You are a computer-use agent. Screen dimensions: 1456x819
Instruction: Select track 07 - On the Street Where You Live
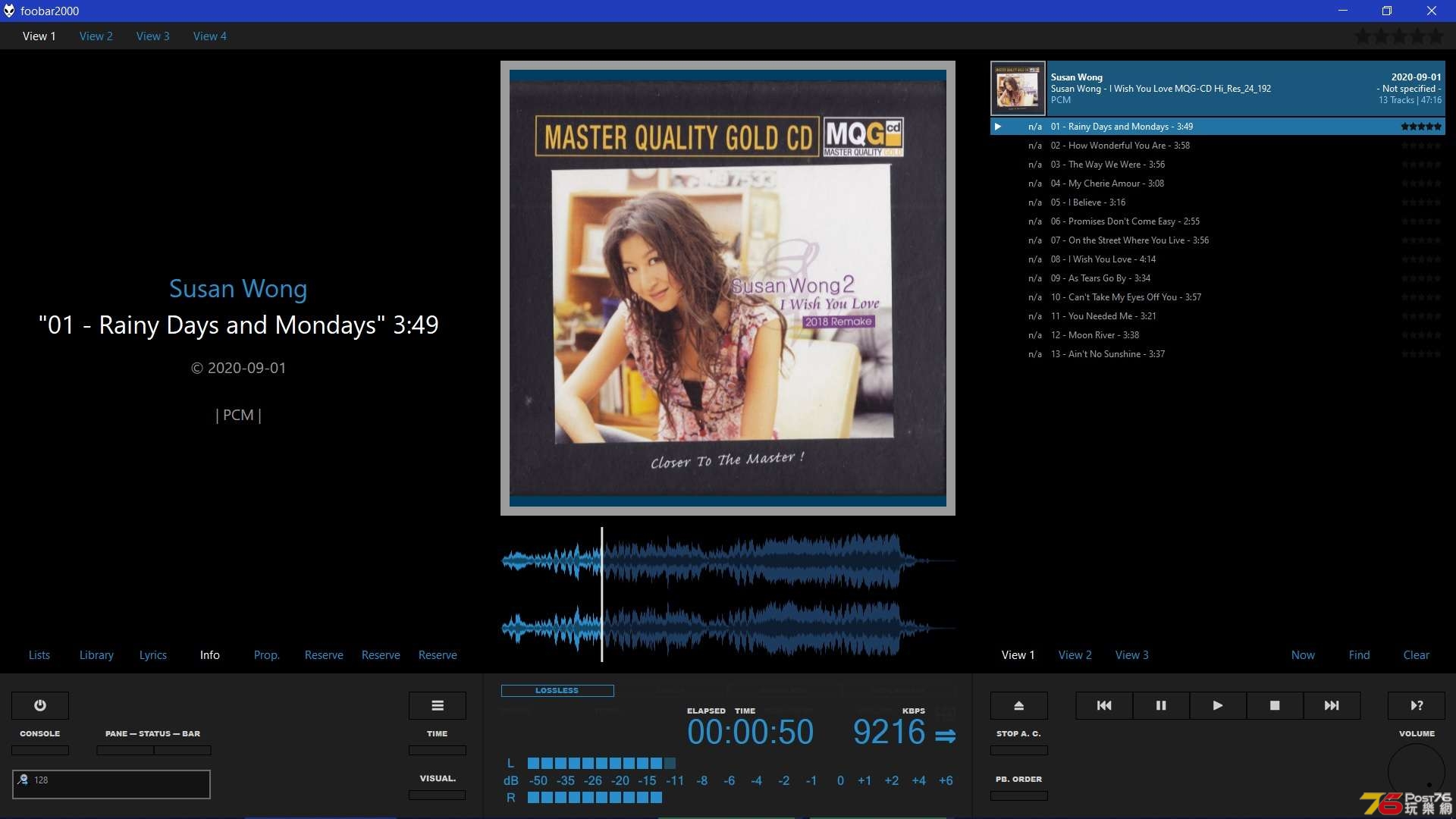pos(1218,240)
